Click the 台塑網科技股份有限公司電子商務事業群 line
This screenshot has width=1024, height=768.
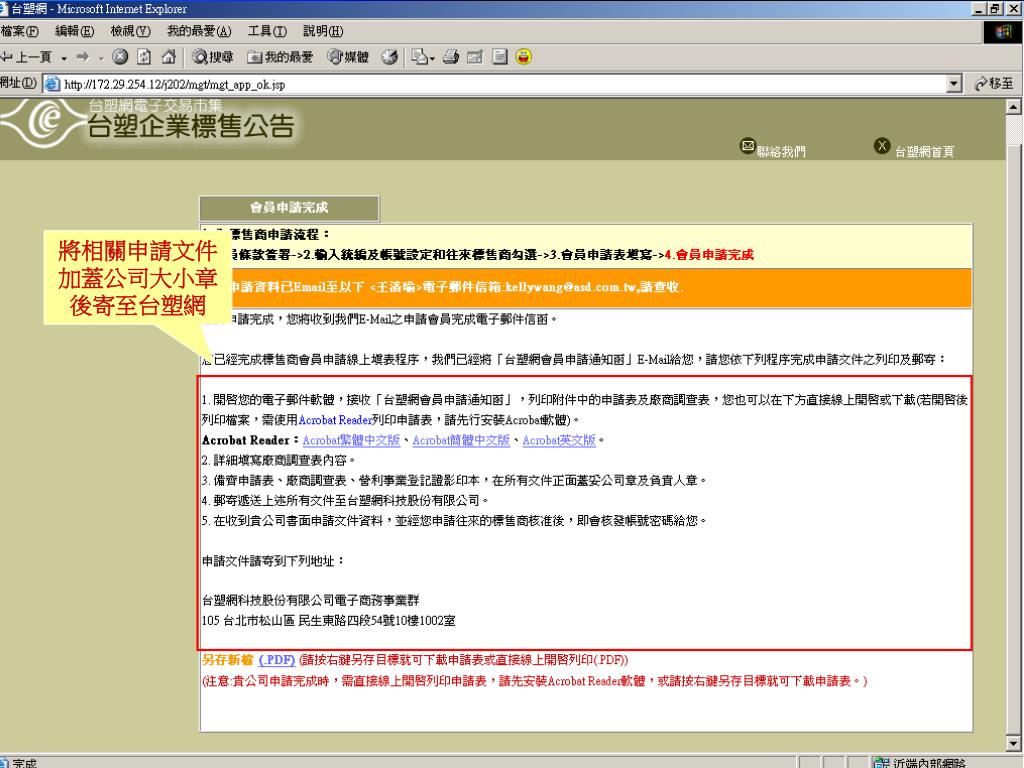pos(311,600)
